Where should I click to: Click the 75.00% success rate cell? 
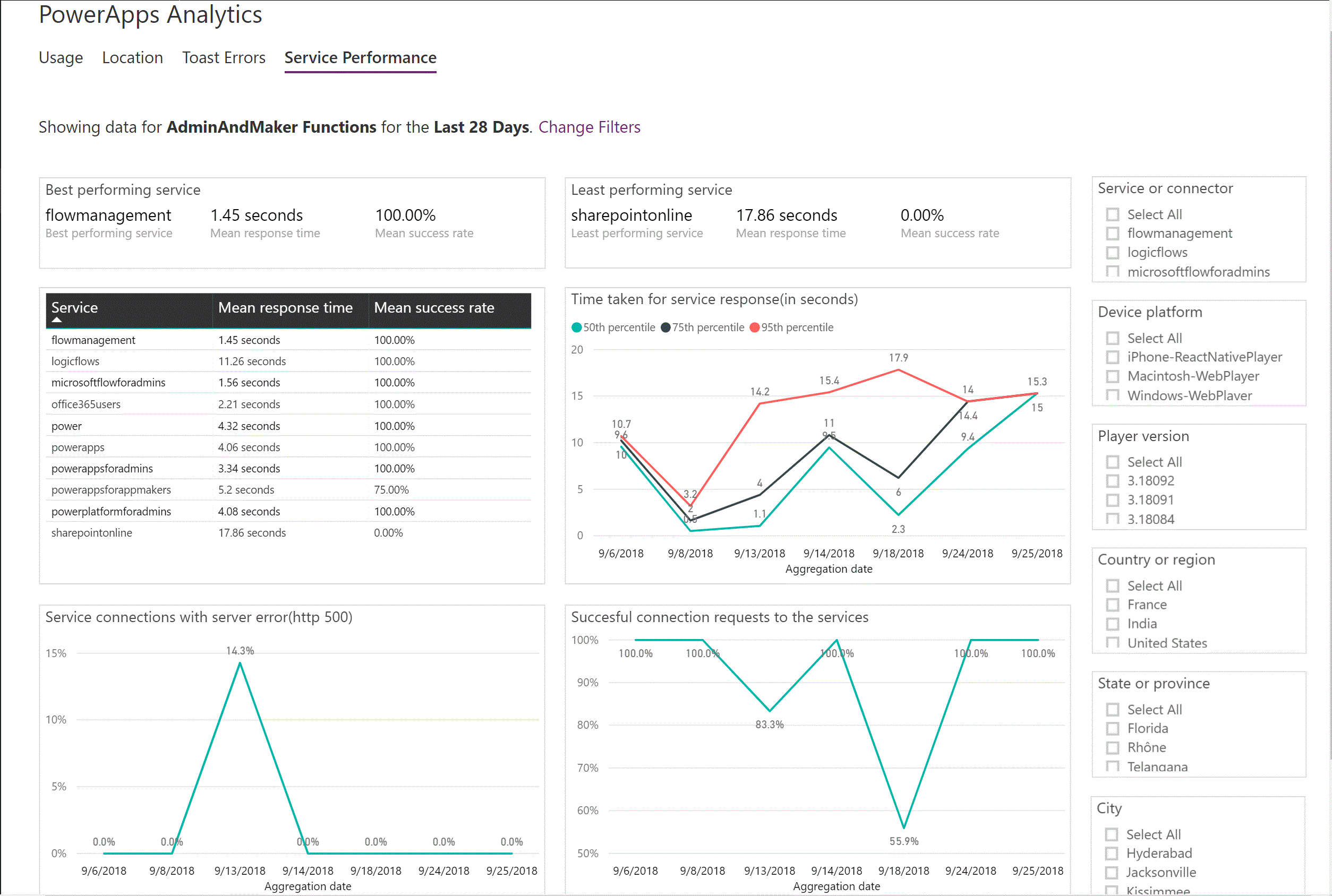[391, 490]
